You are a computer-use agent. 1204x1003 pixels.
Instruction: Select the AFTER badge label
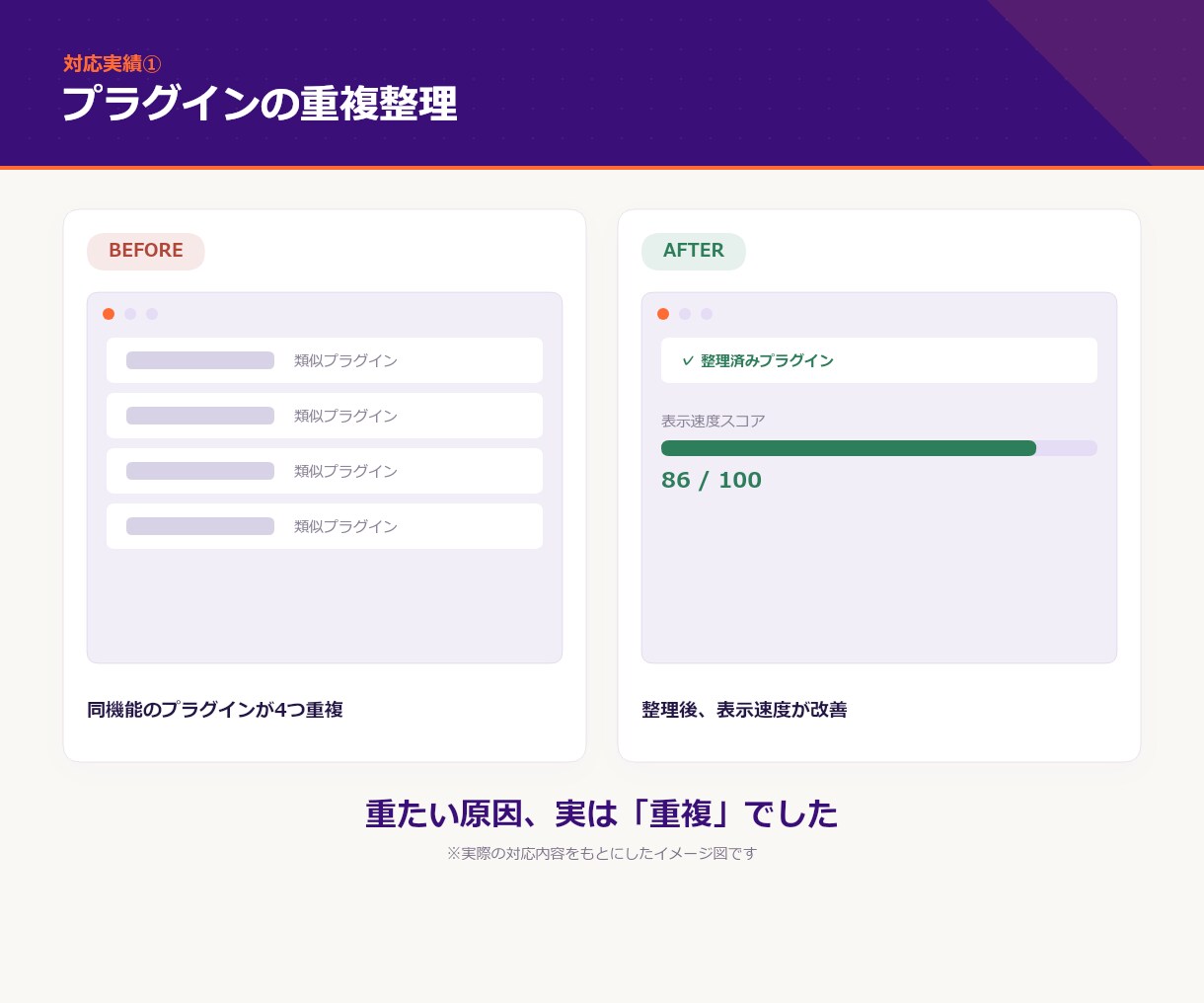coord(694,251)
